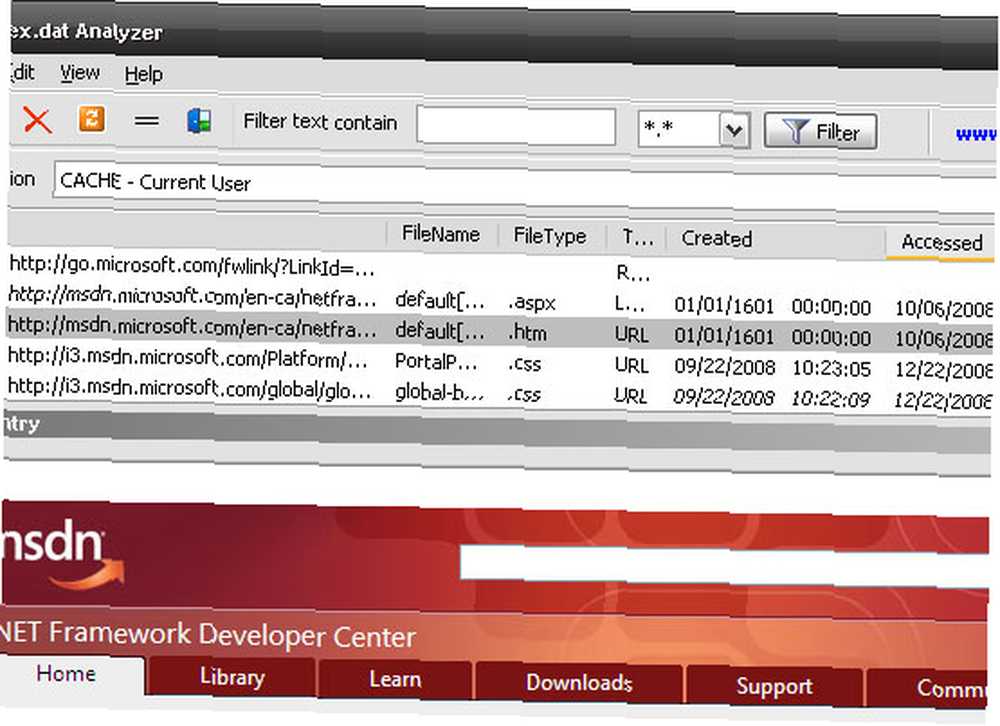Select the go.microsoft.com/fwlink row

tap(501, 269)
